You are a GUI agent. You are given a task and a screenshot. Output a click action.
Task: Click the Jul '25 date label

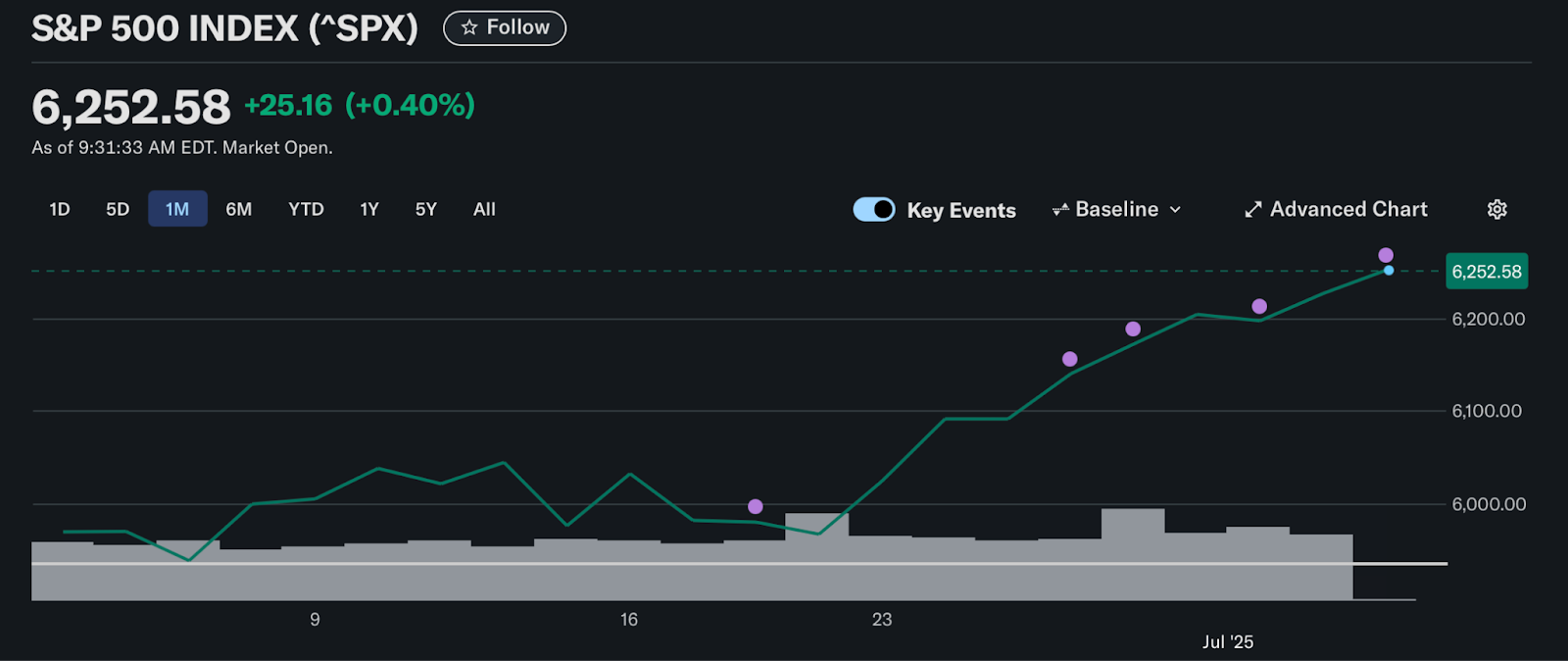(x=1228, y=641)
